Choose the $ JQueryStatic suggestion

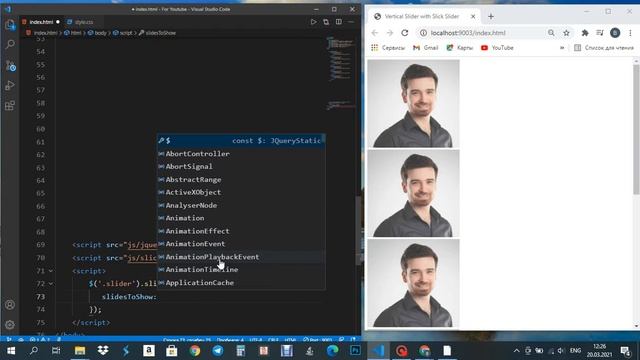click(241, 140)
